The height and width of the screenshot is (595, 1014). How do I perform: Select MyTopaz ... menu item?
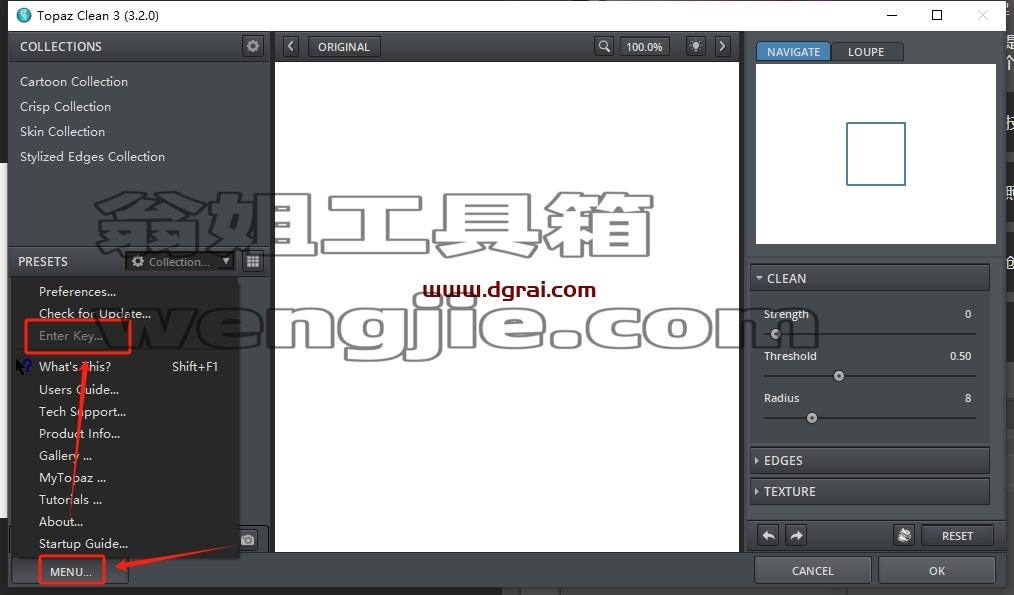[72, 477]
